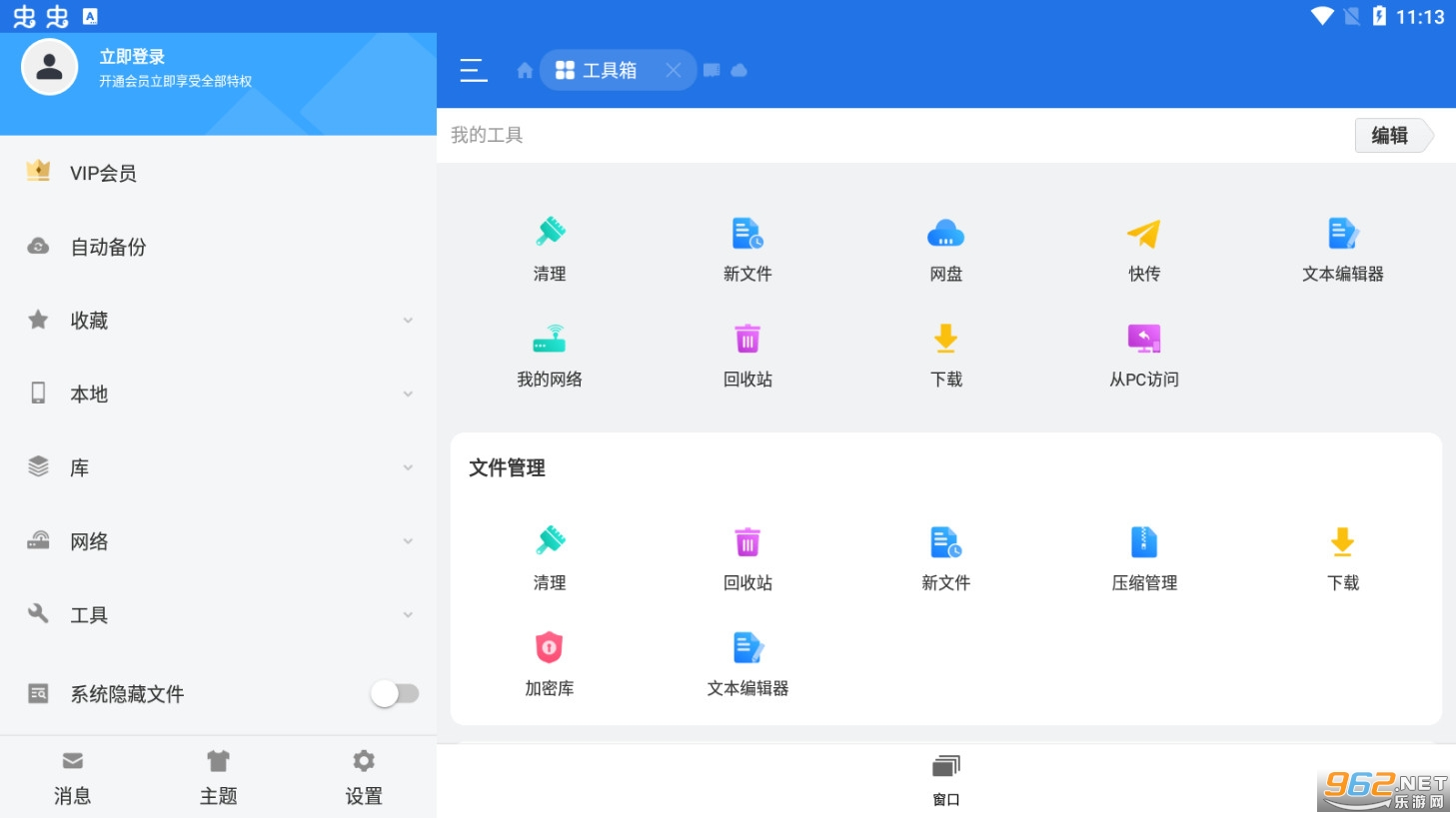Open Settings (设置) at sidebar bottom
The width and height of the screenshot is (1456, 818).
(364, 777)
